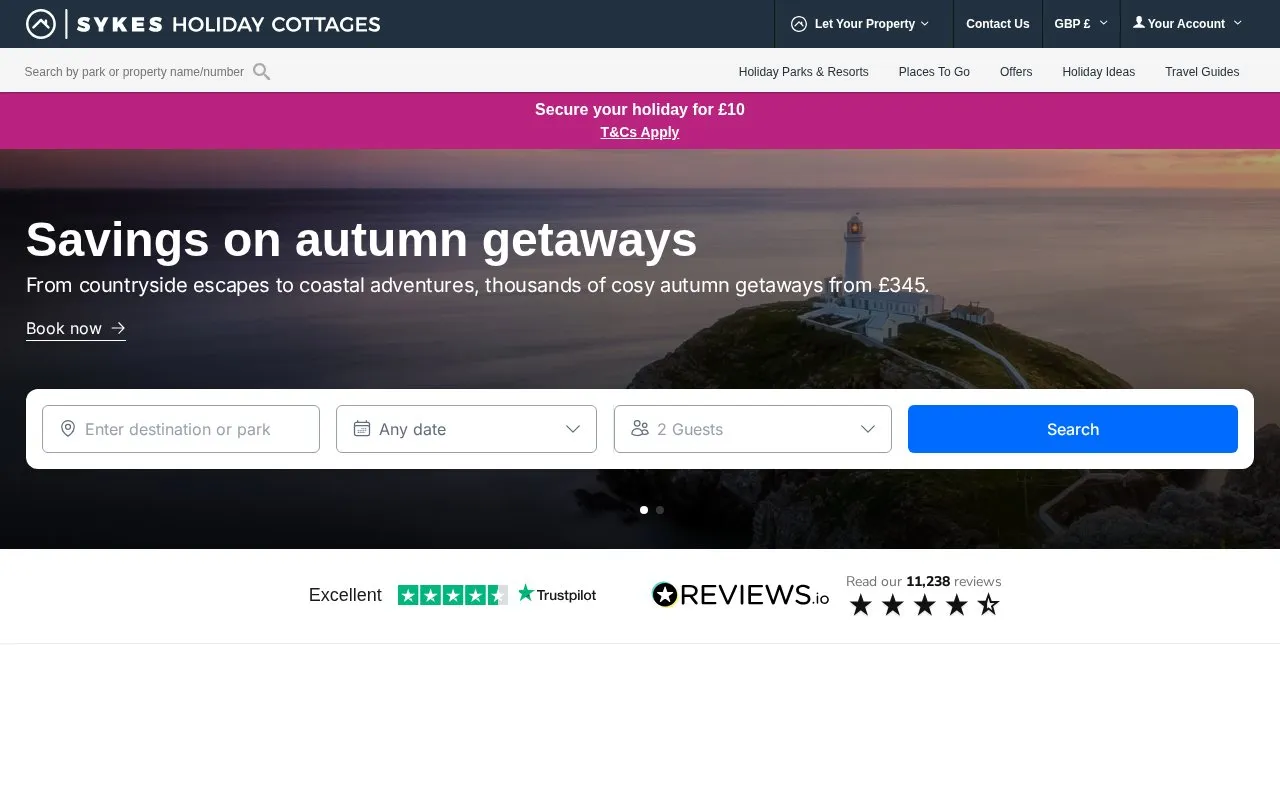This screenshot has width=1280, height=800.
Task: Click the Excellent rating label
Action: (345, 595)
